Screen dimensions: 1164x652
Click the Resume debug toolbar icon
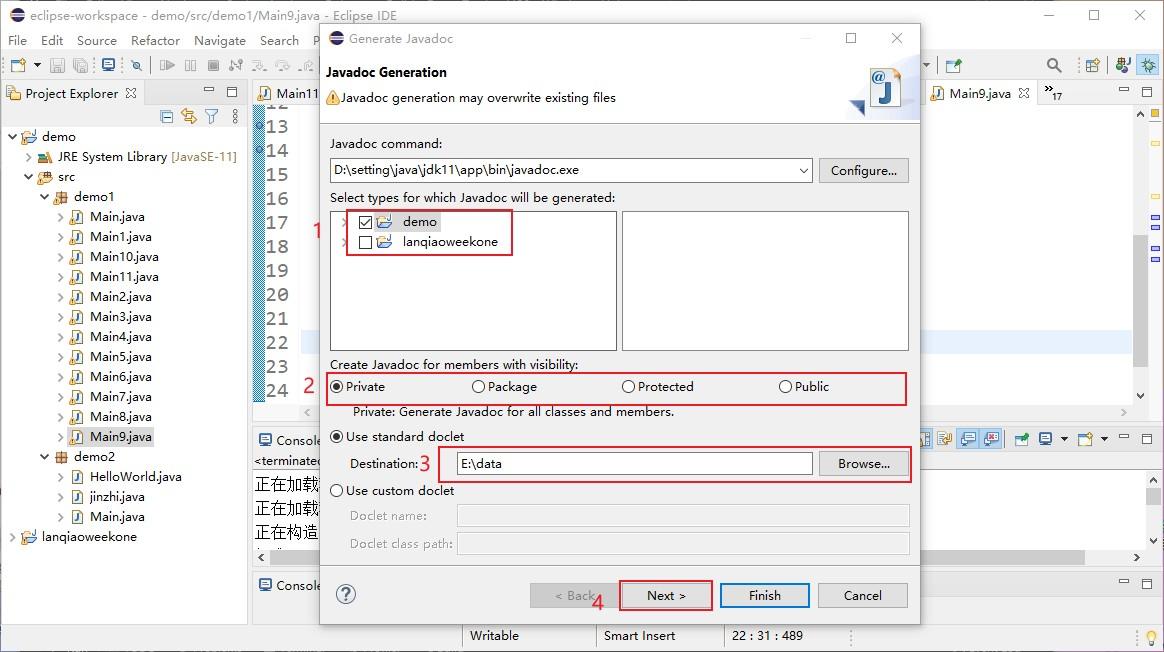coord(167,65)
